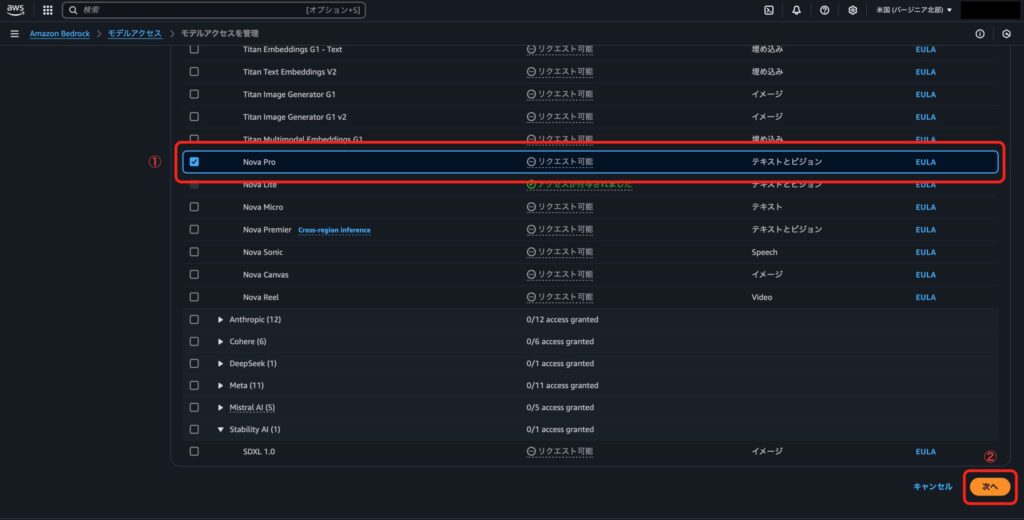
Task: Select the Nova Sonic model name
Action: point(263,252)
